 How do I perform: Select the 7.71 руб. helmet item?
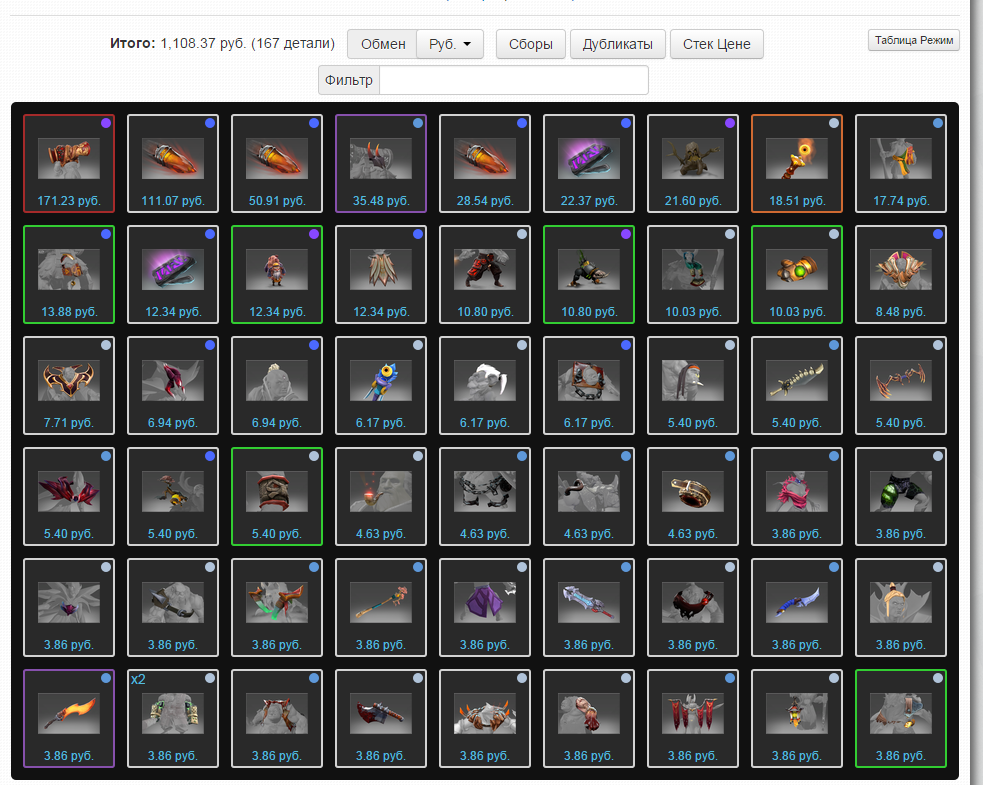click(x=69, y=385)
